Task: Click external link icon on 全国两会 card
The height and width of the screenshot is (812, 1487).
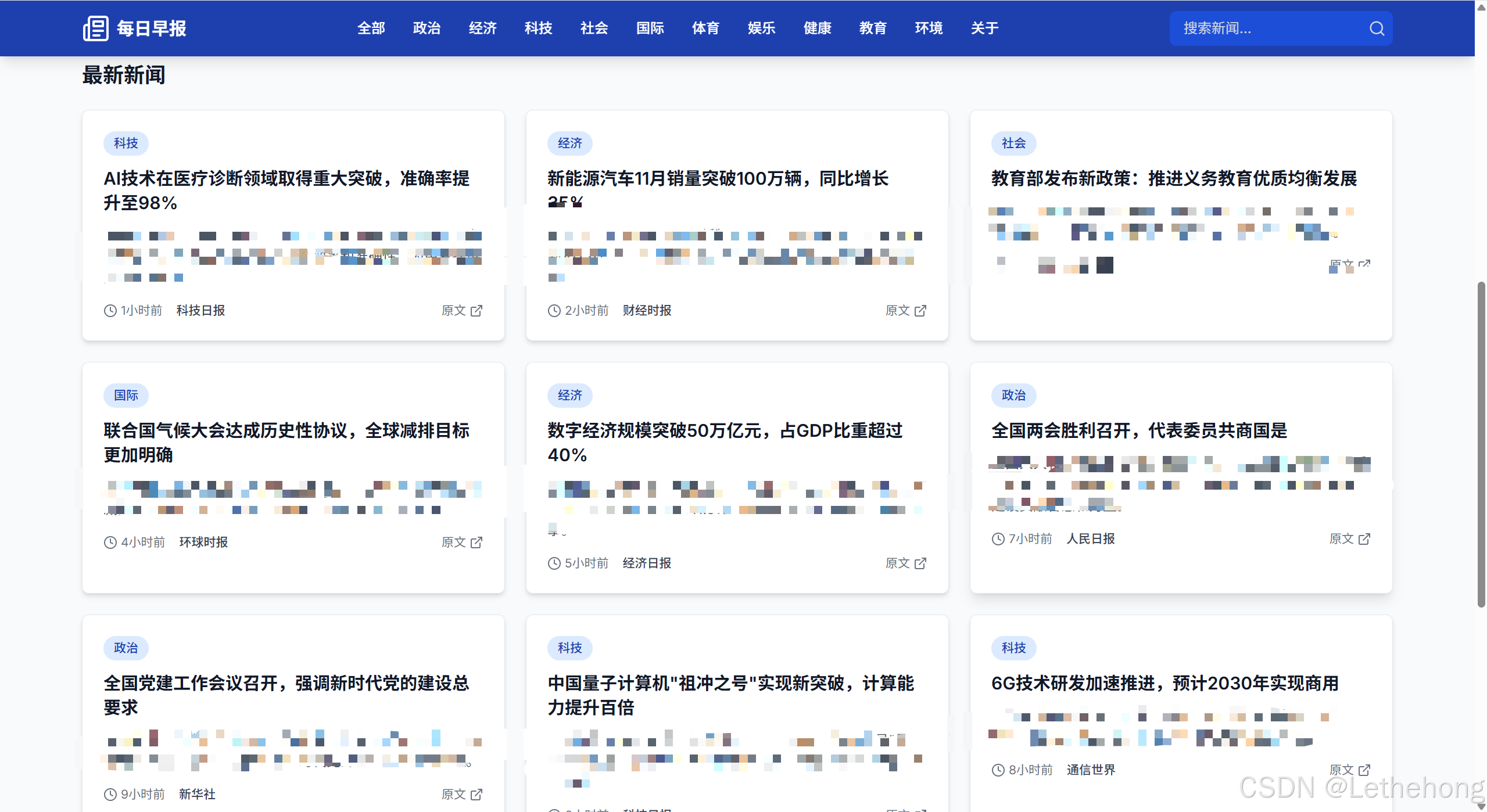Action: [1365, 539]
